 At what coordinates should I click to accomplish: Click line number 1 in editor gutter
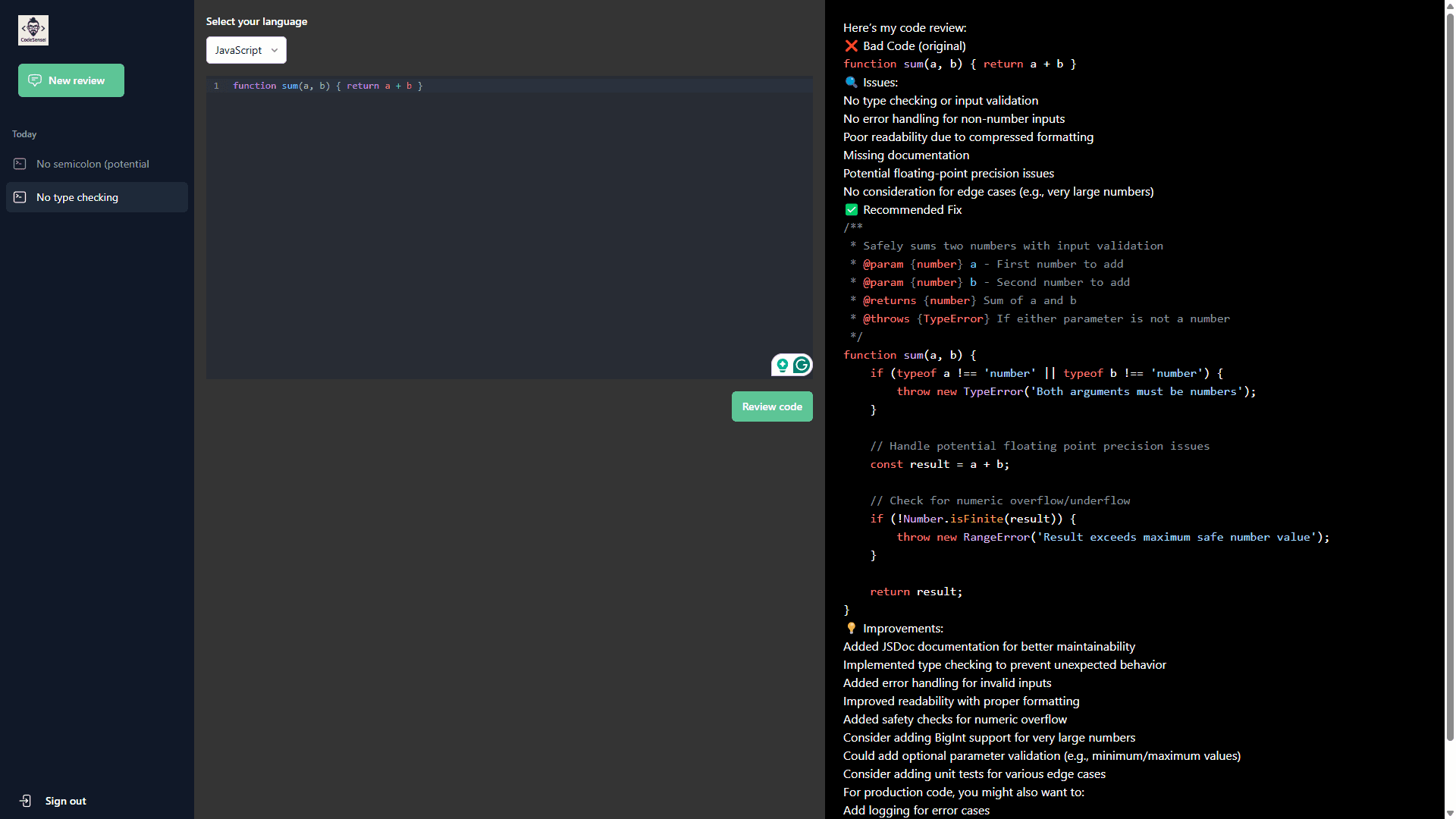click(x=216, y=86)
